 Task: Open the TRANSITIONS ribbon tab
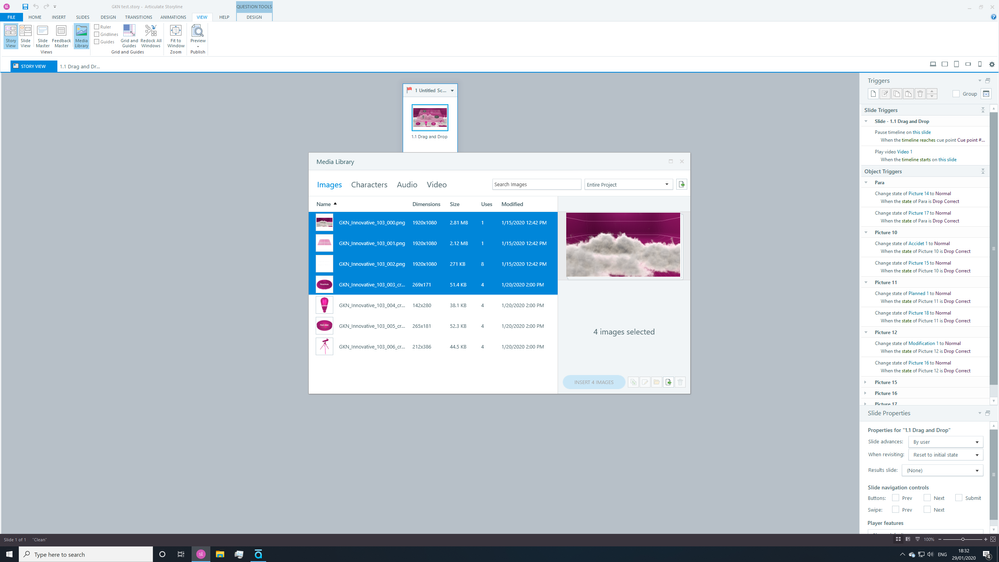138,17
